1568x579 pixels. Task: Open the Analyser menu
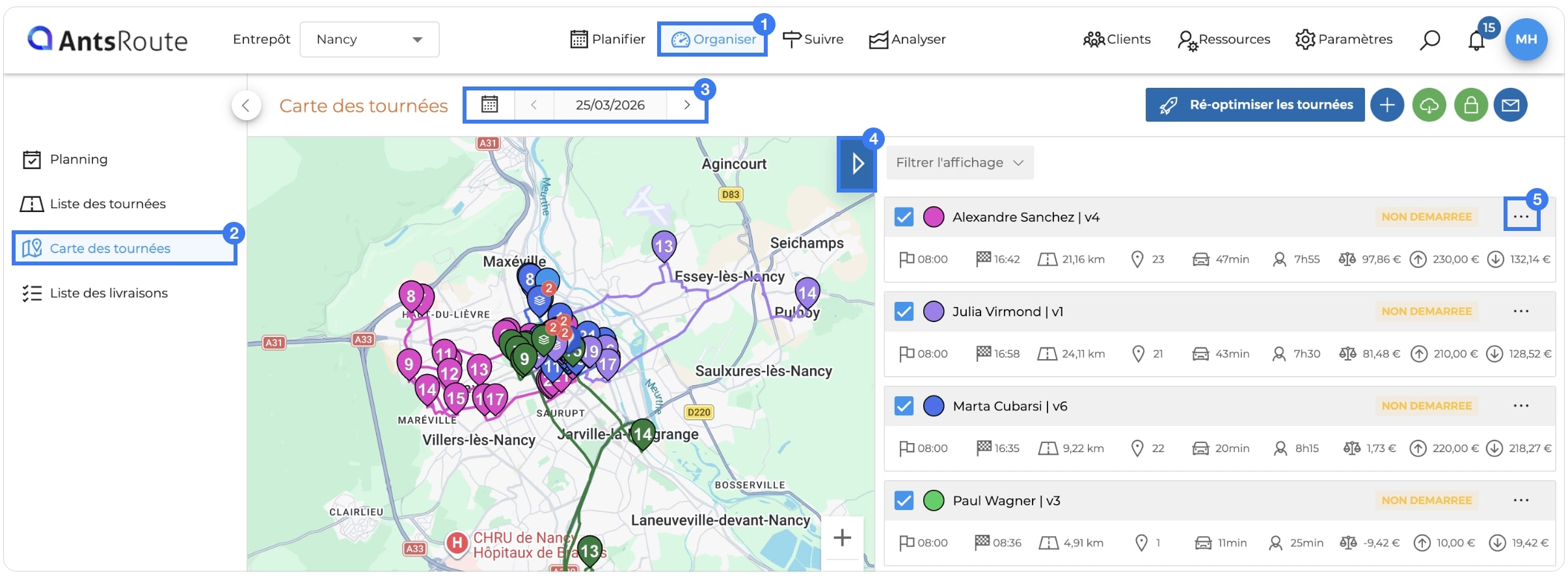[907, 39]
